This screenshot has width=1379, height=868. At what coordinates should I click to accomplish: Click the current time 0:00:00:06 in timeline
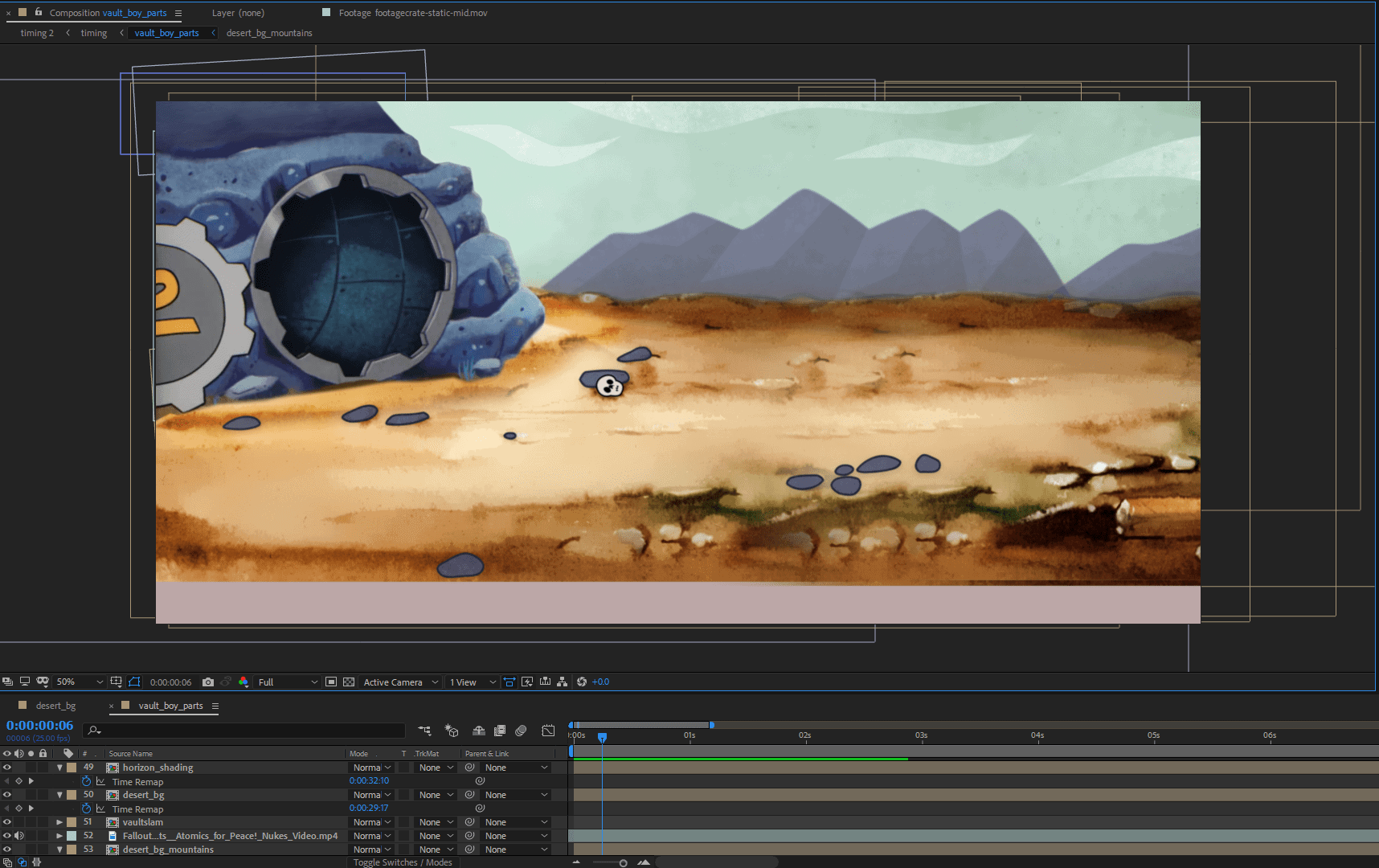[39, 725]
